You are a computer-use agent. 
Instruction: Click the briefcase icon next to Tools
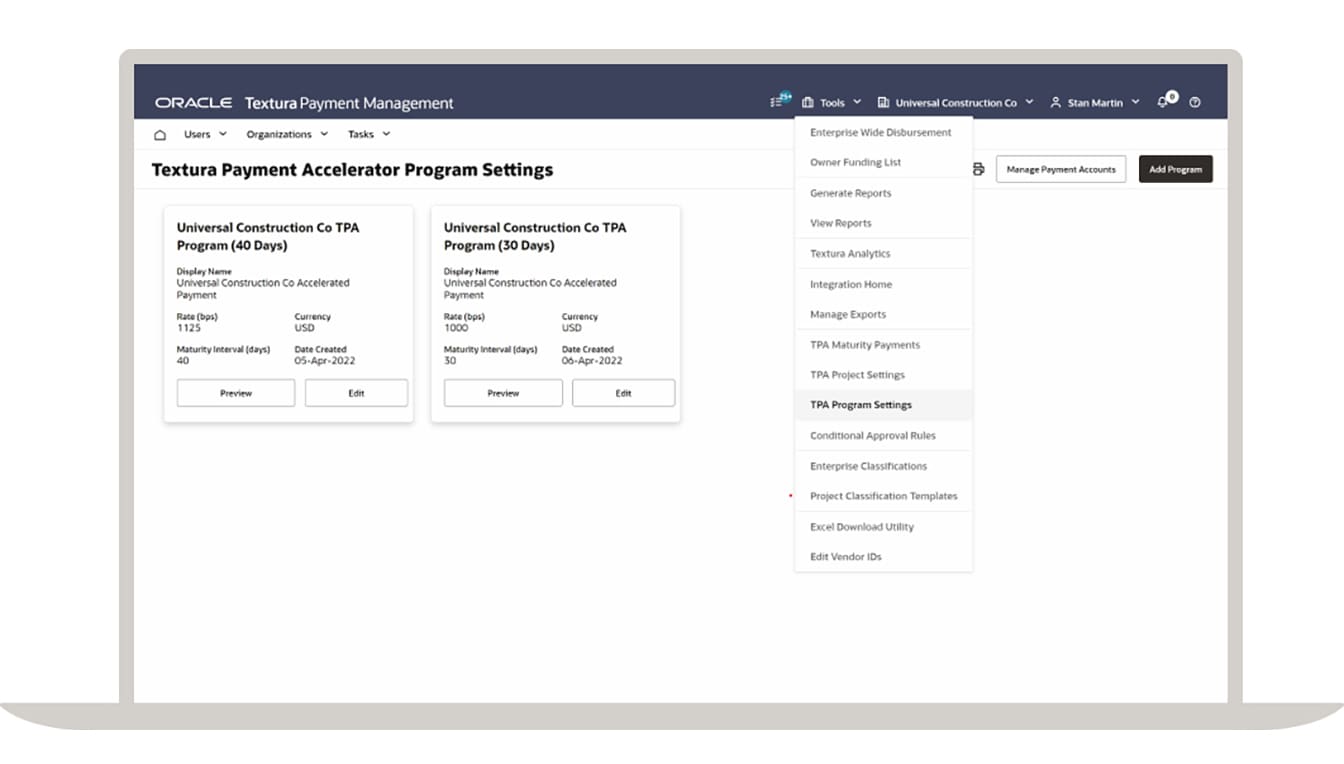[x=809, y=101]
